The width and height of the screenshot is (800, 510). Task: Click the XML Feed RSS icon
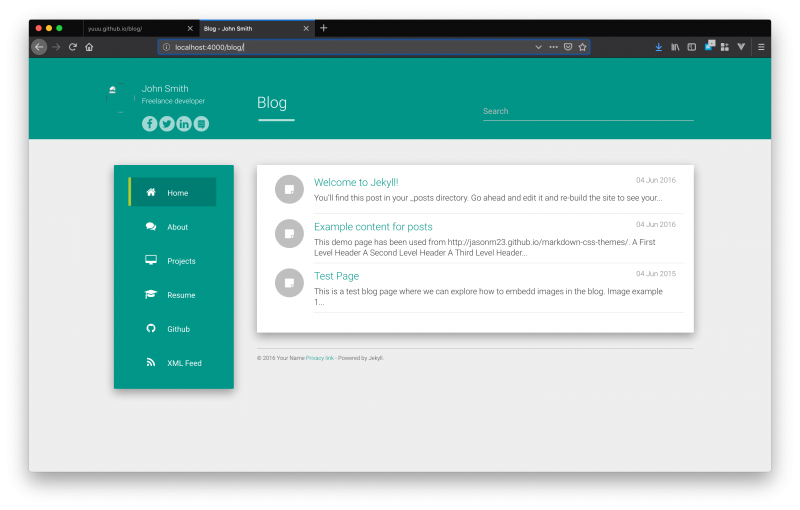click(151, 363)
